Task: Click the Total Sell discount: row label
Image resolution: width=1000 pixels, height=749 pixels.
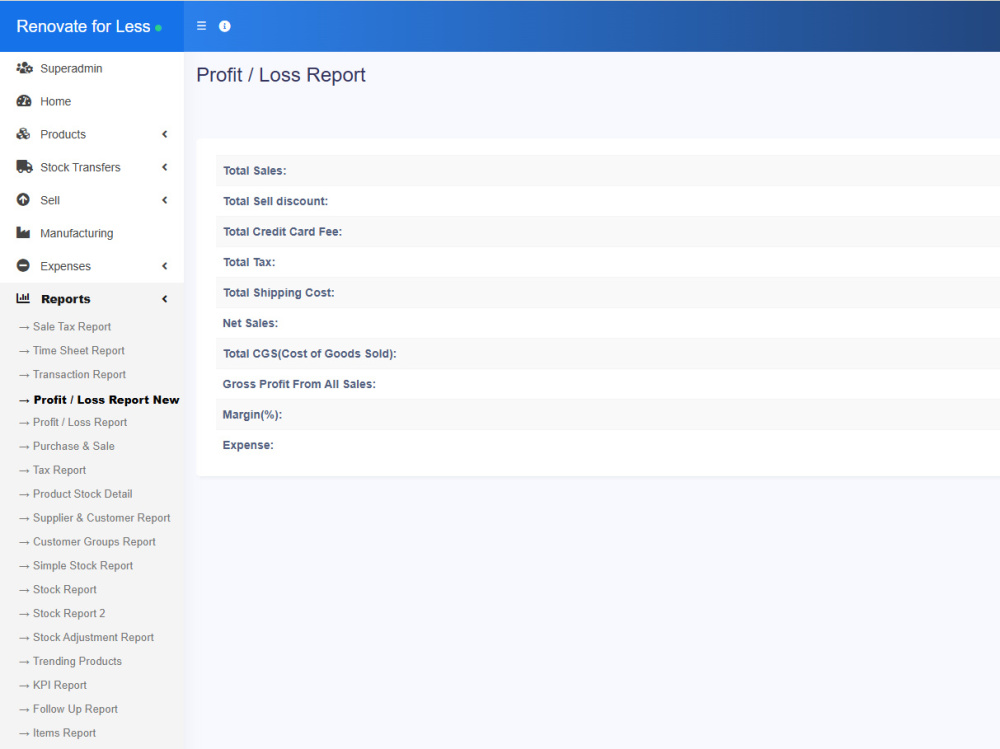Action: (275, 201)
